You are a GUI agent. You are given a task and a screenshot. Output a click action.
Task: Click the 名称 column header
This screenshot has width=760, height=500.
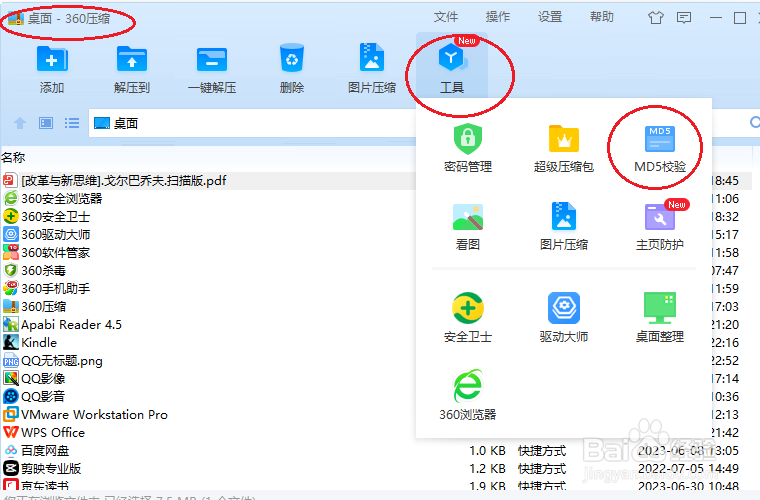(13, 157)
